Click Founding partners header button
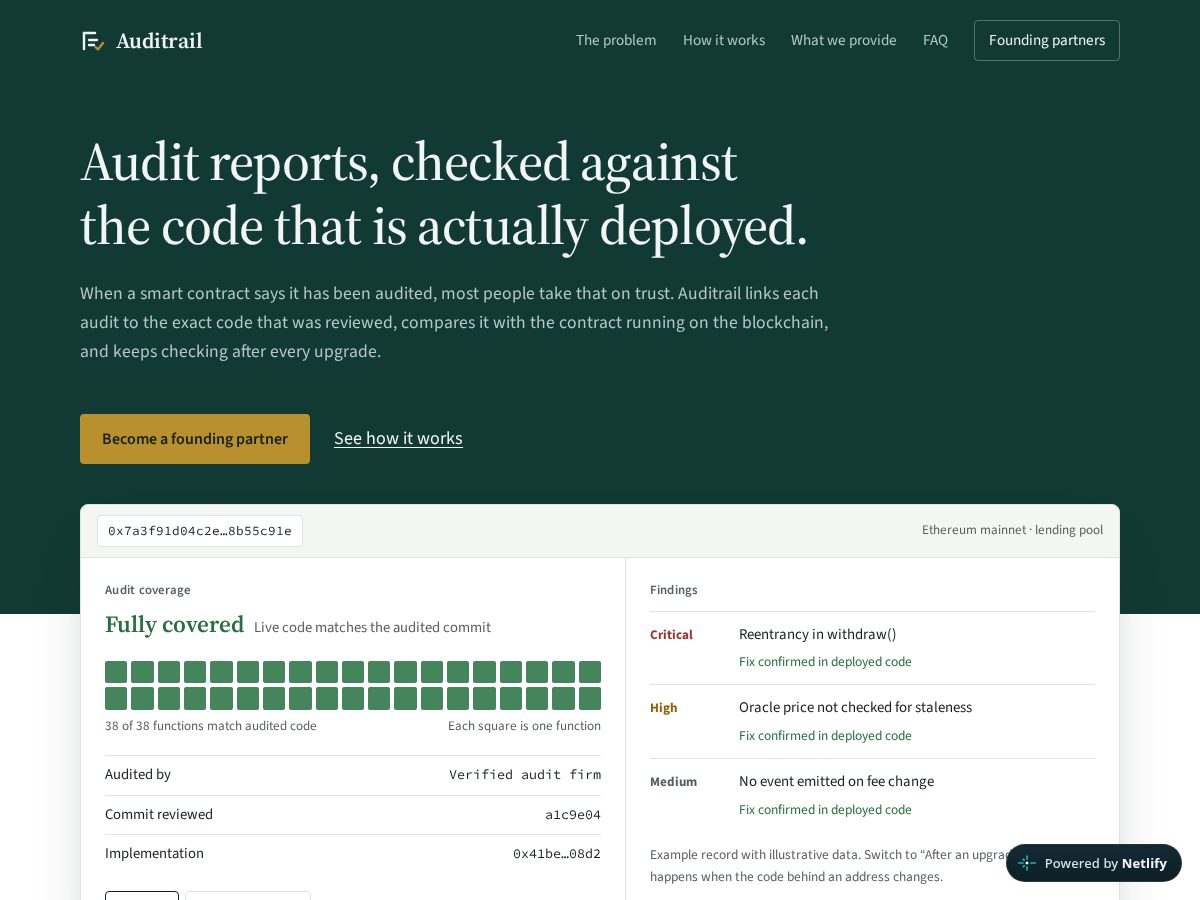The image size is (1200, 900). 1047,40
